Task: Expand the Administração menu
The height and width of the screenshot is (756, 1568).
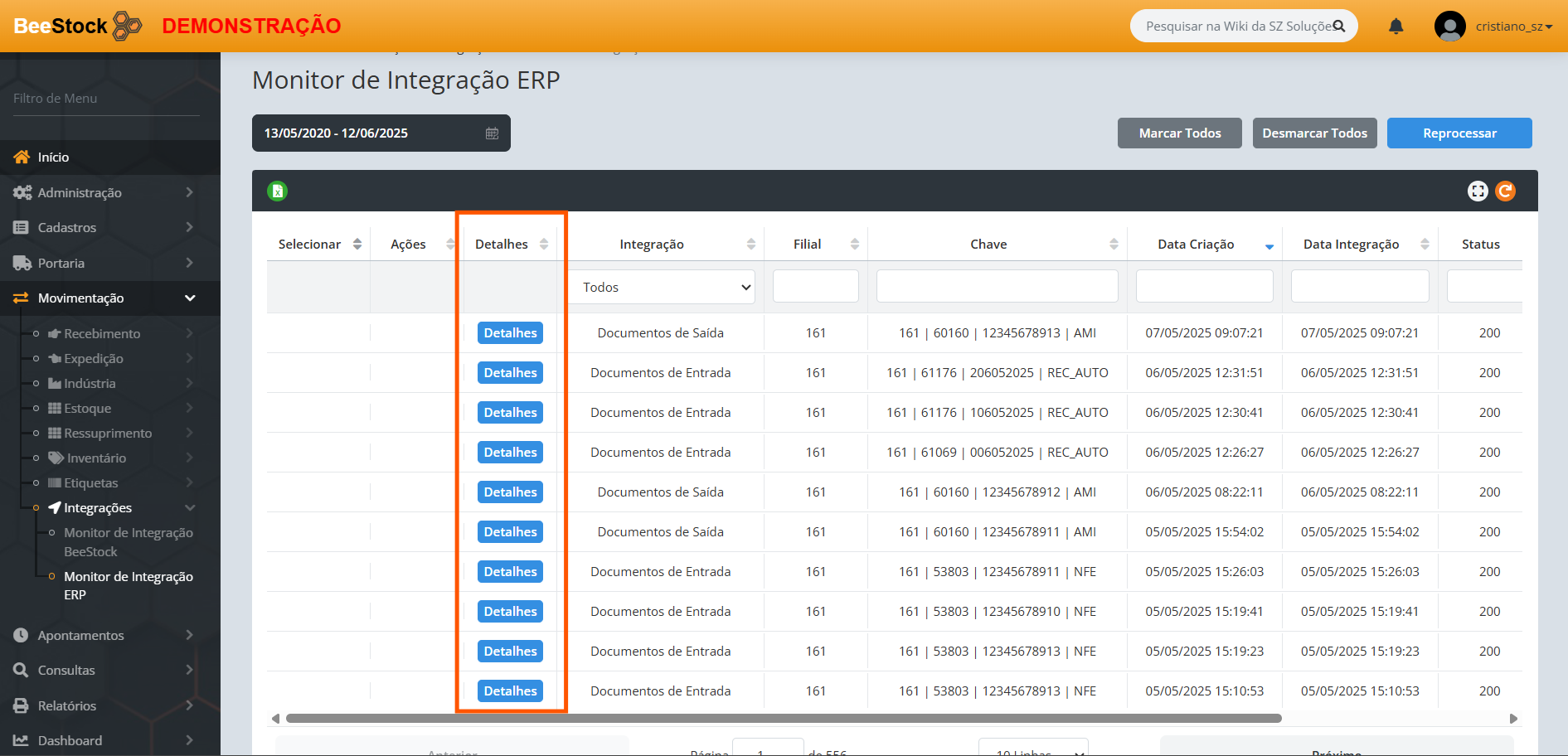Action: click(x=80, y=192)
